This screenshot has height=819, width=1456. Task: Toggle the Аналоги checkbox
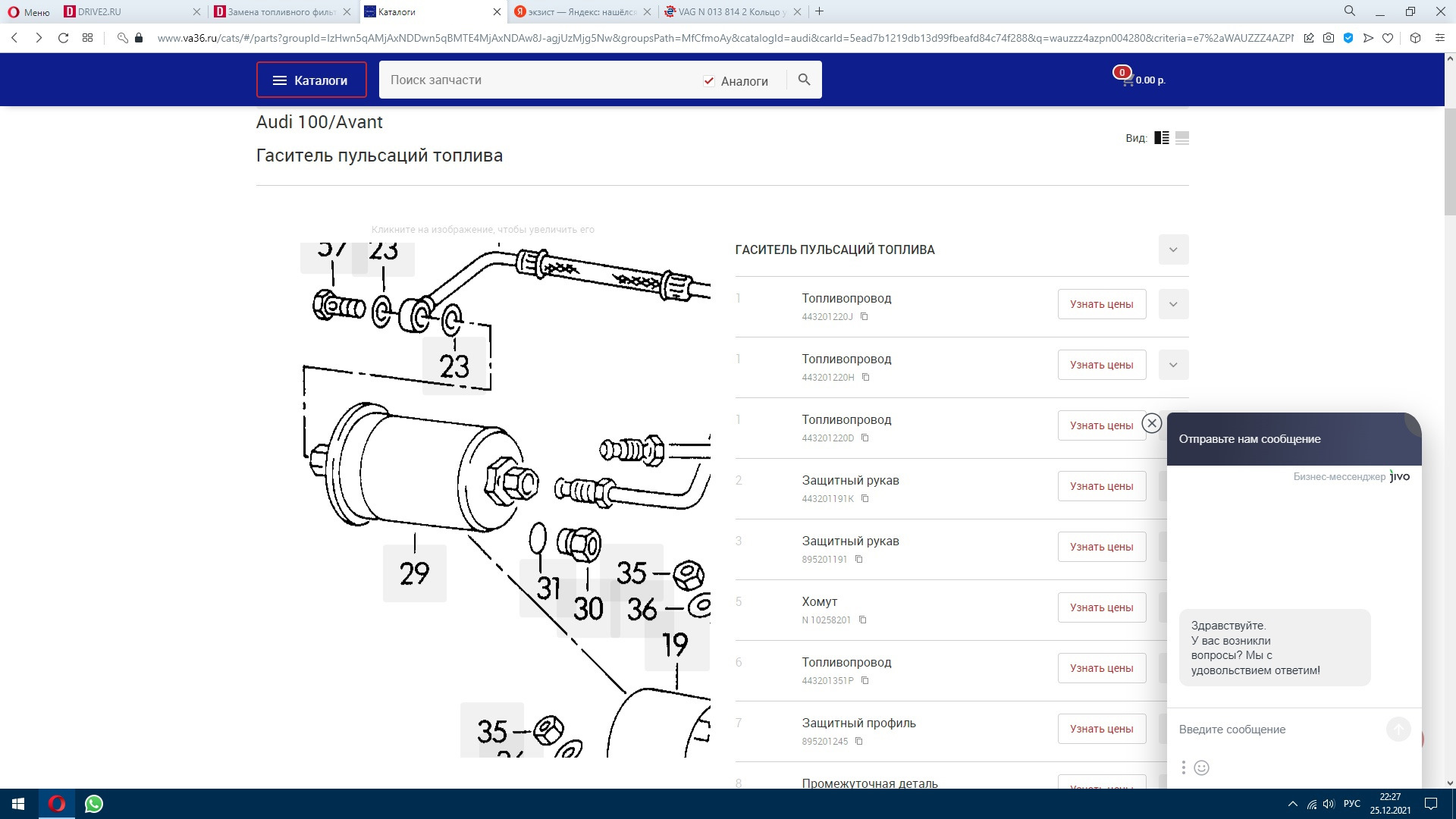click(x=708, y=81)
